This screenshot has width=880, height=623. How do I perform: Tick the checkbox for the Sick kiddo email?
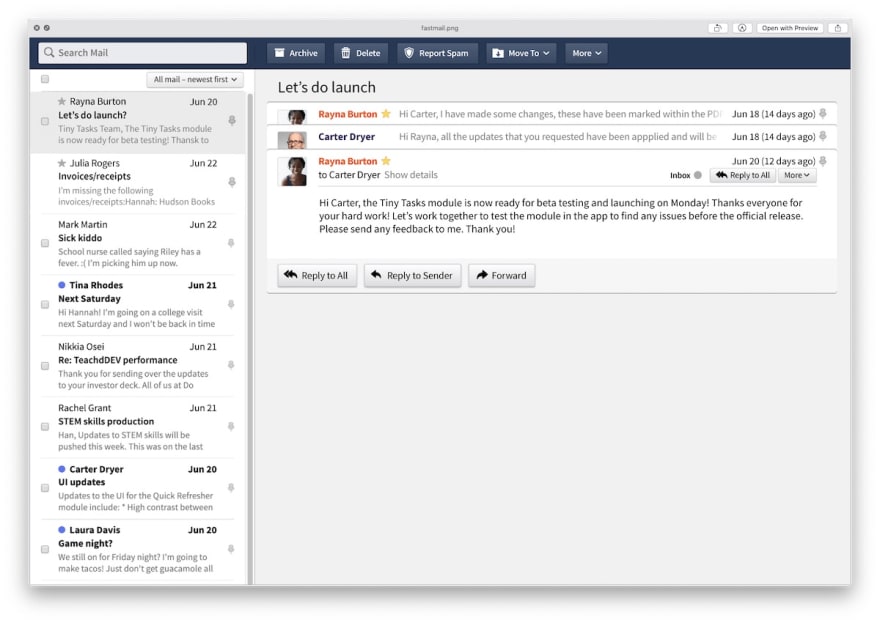point(45,243)
